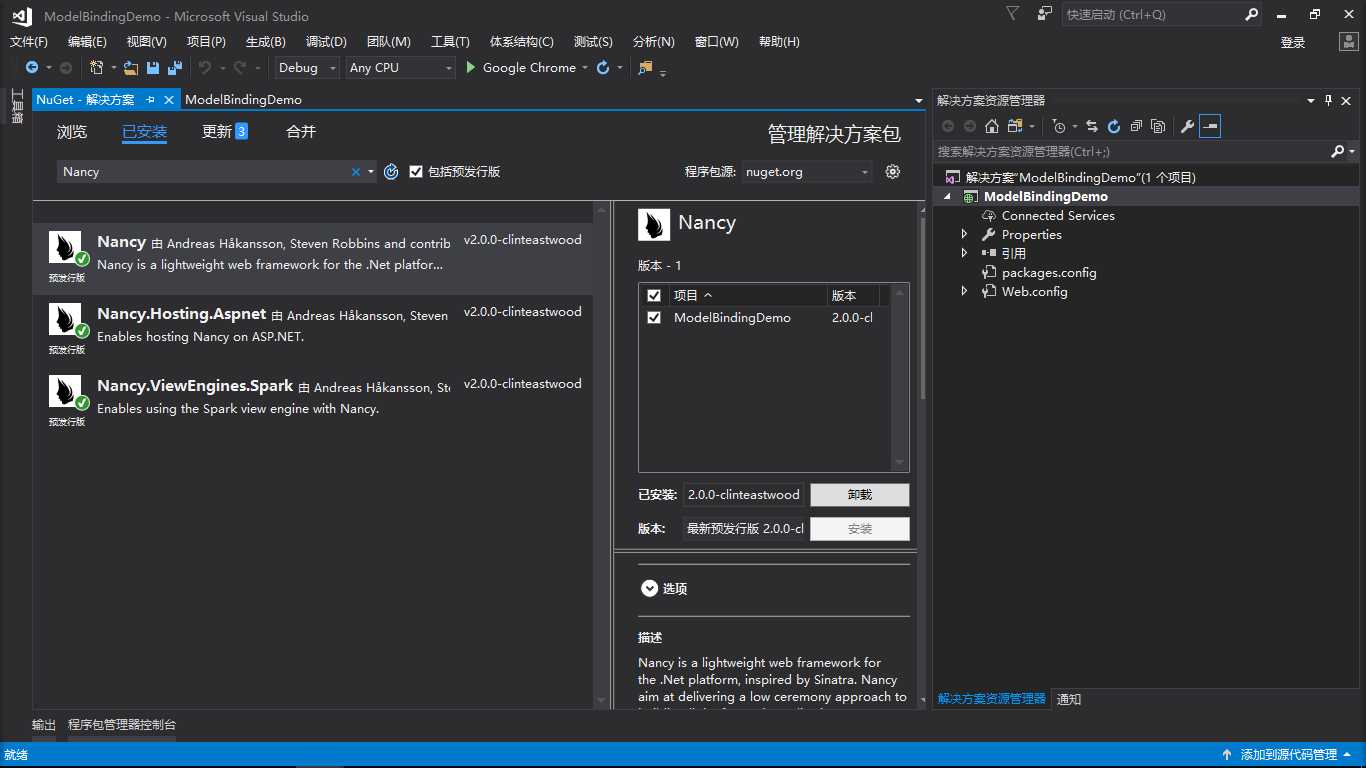Click the Find in Files toolbar icon
This screenshot has width=1366, height=768.
tap(645, 68)
